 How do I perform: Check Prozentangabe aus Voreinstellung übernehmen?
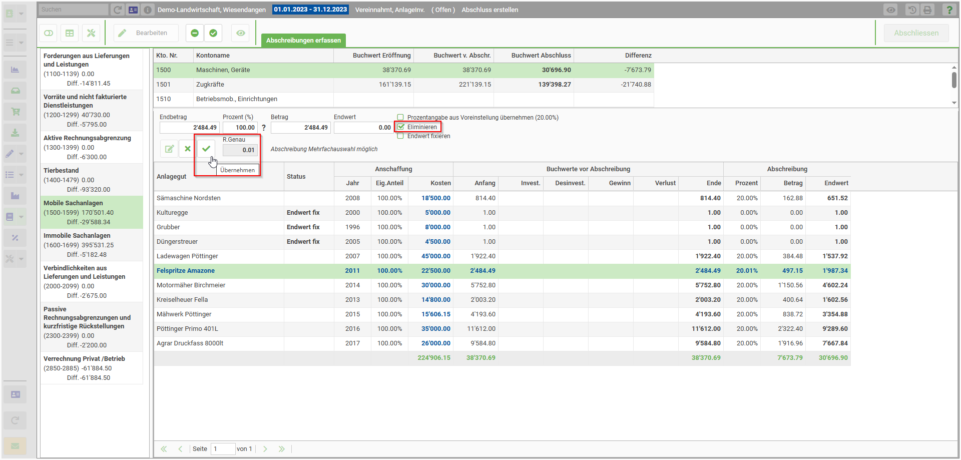point(401,117)
